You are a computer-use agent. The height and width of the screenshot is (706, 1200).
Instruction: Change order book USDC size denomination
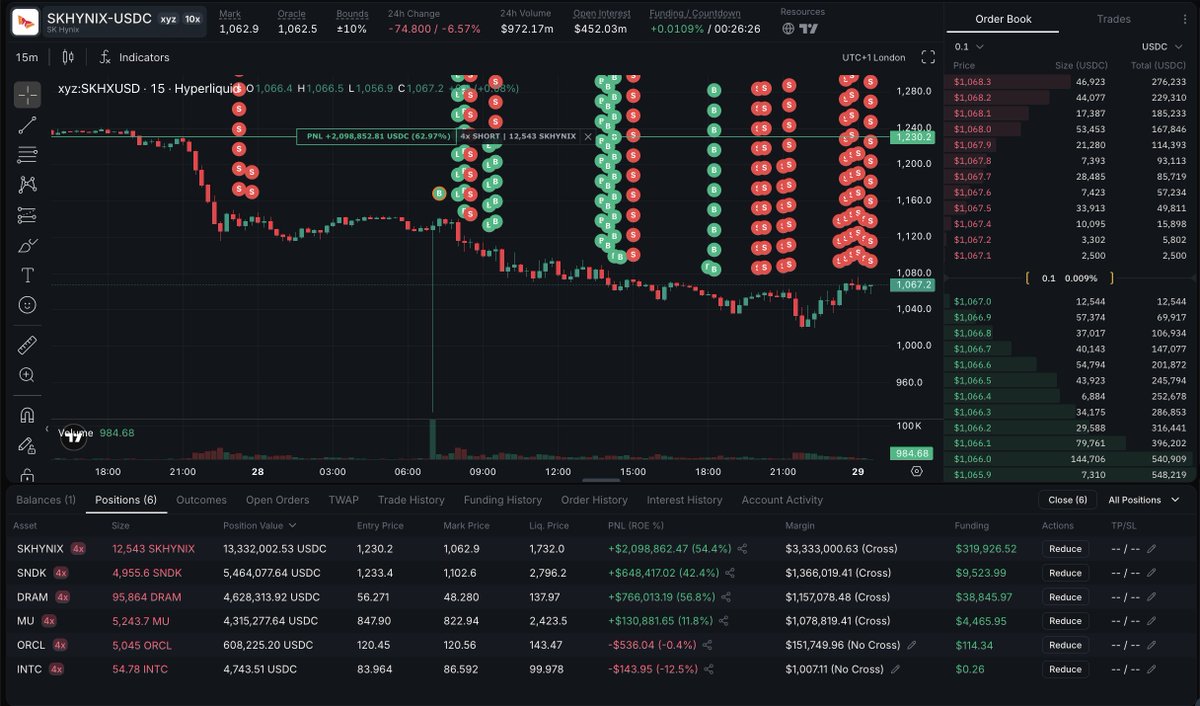[x=1163, y=47]
